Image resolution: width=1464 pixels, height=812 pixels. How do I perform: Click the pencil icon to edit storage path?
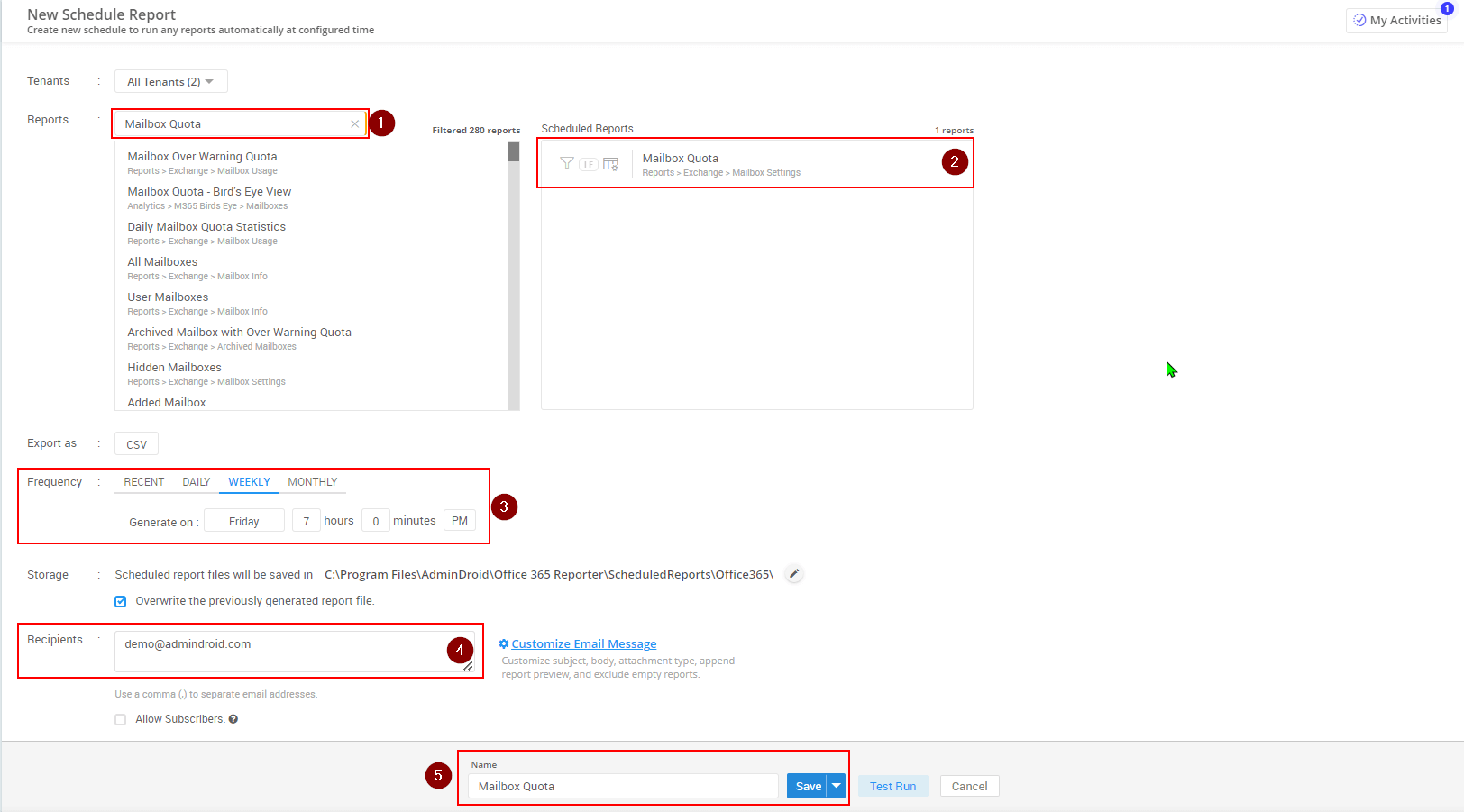(x=793, y=574)
